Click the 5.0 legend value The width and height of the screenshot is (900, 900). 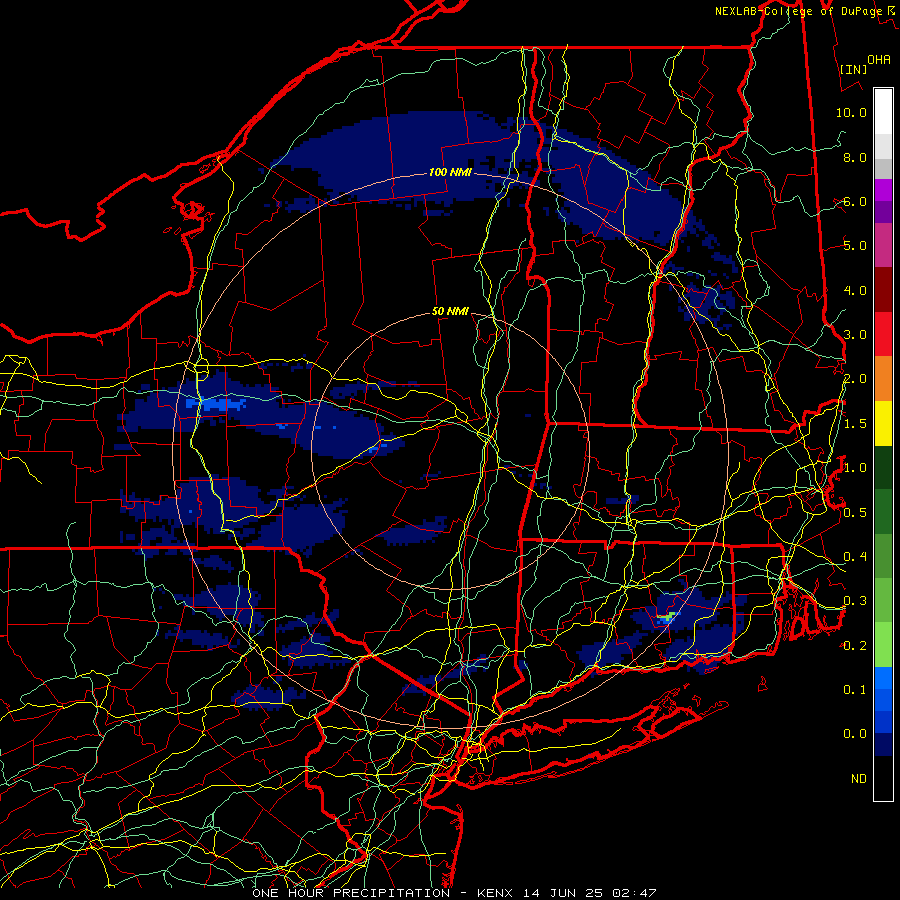(855, 246)
